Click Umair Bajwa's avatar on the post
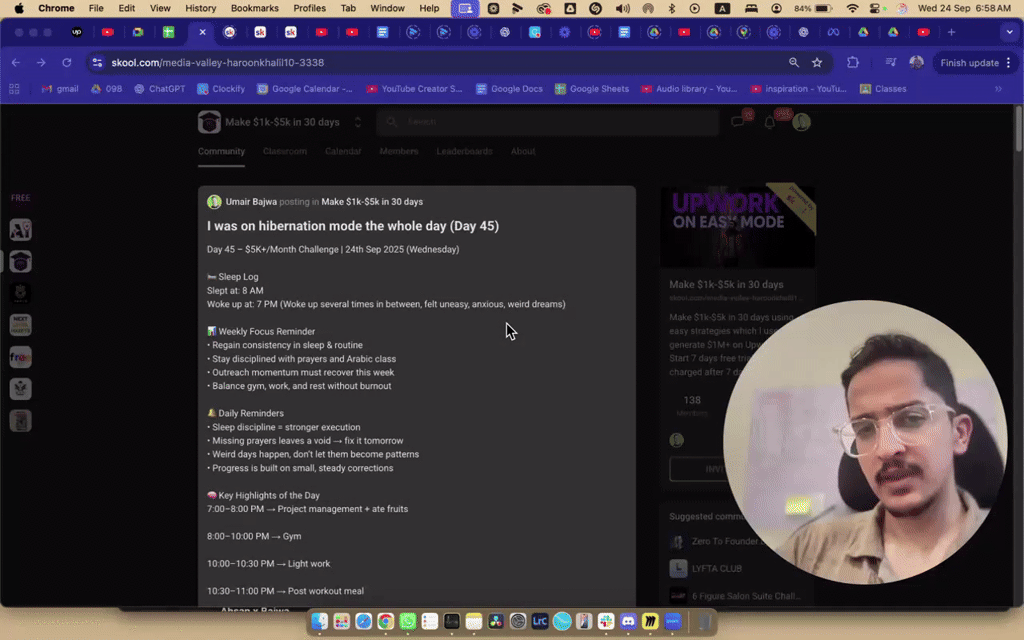Screen dimensions: 1024x640 (x=214, y=202)
